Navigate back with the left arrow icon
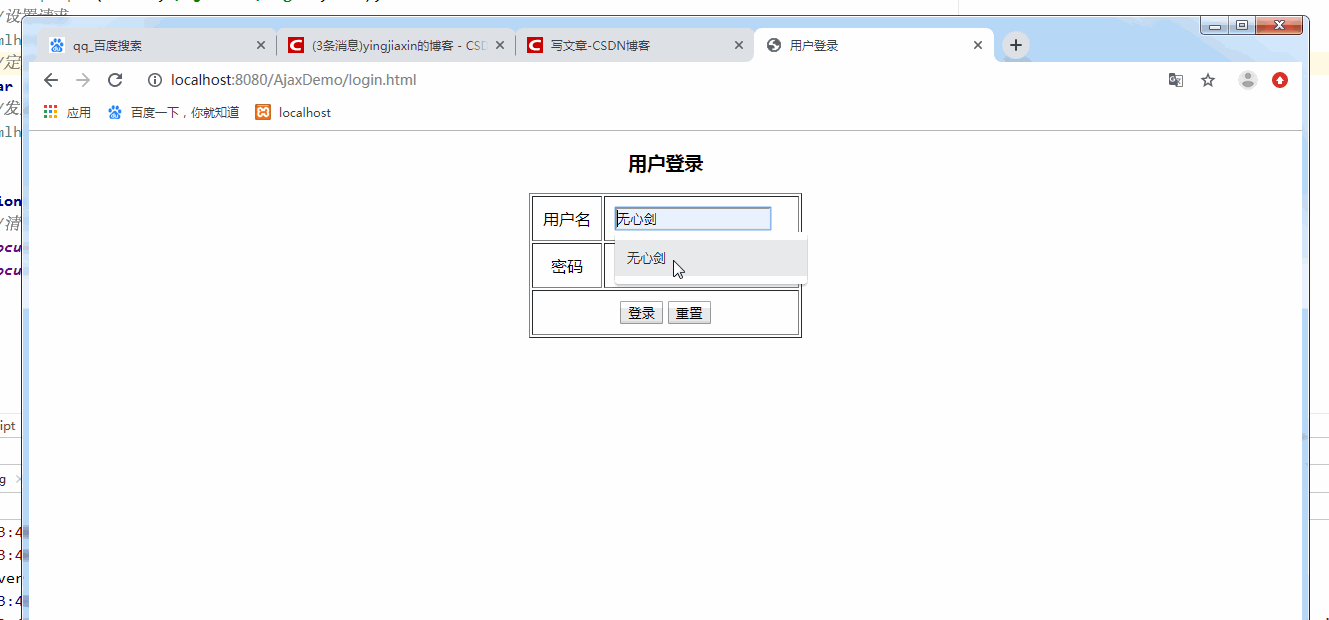This screenshot has height=620, width=1329. pos(51,80)
